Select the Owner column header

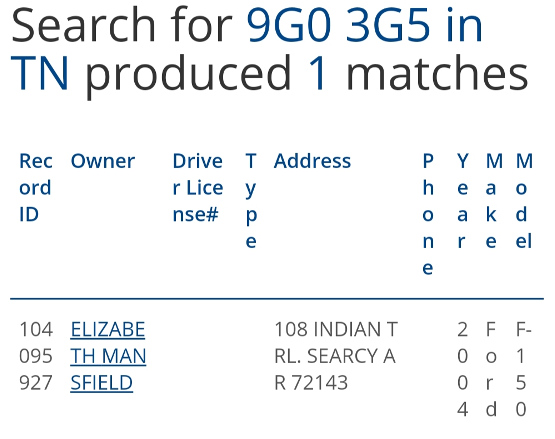click(x=103, y=161)
